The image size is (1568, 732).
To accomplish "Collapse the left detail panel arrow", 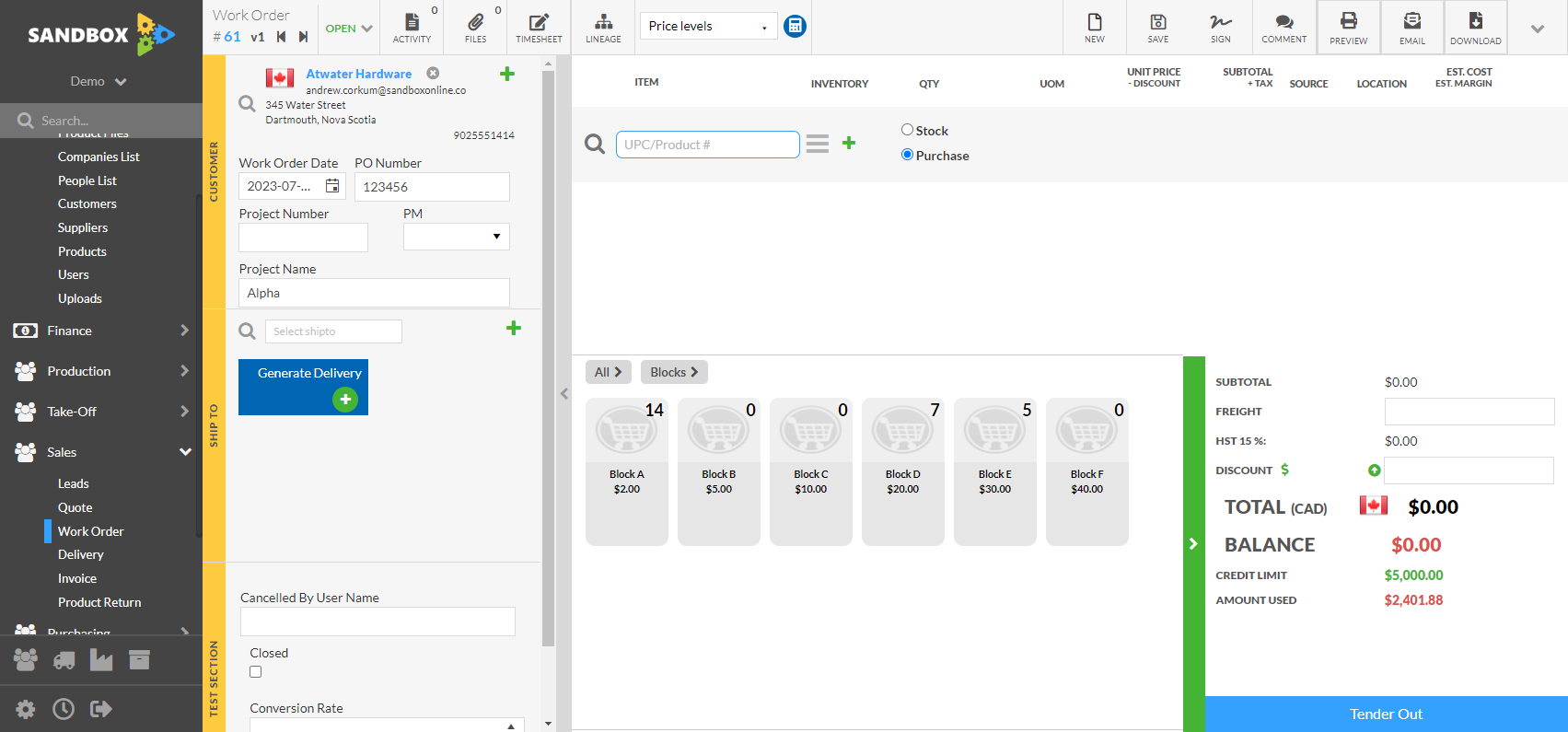I will (564, 393).
